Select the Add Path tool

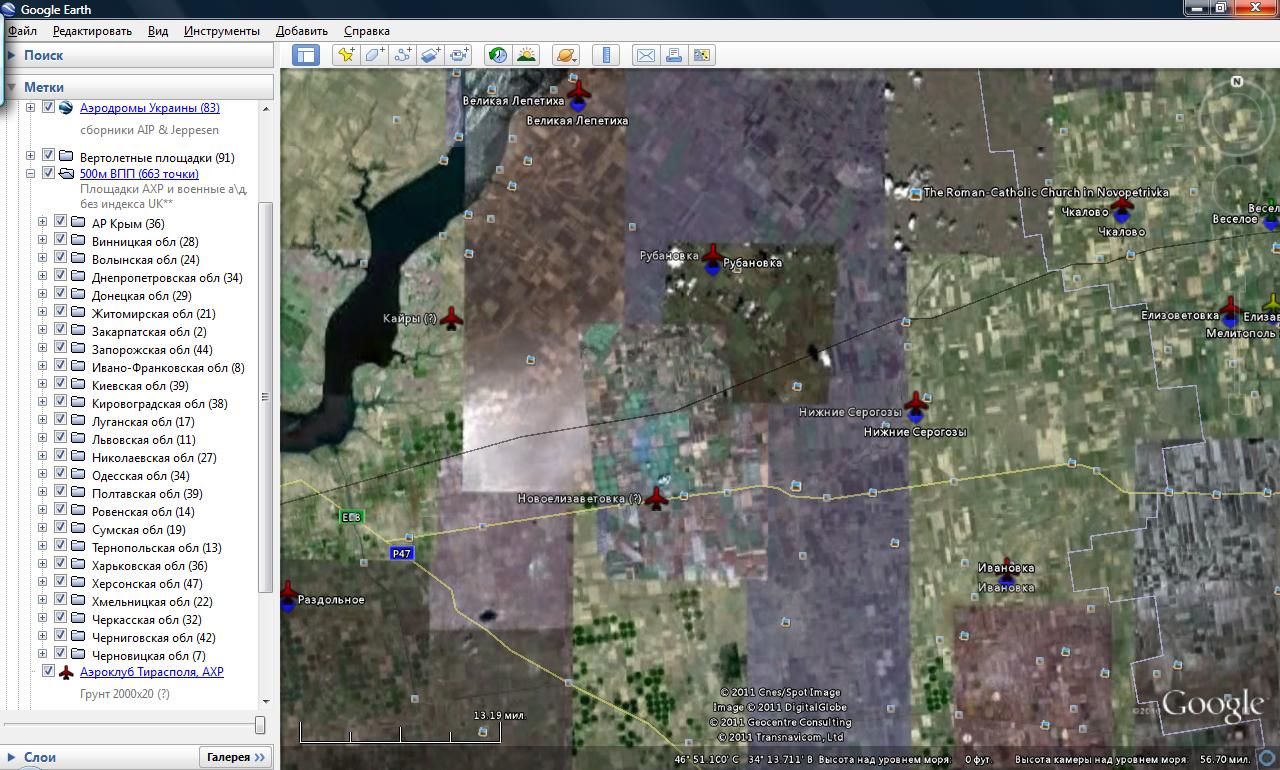[x=403, y=55]
